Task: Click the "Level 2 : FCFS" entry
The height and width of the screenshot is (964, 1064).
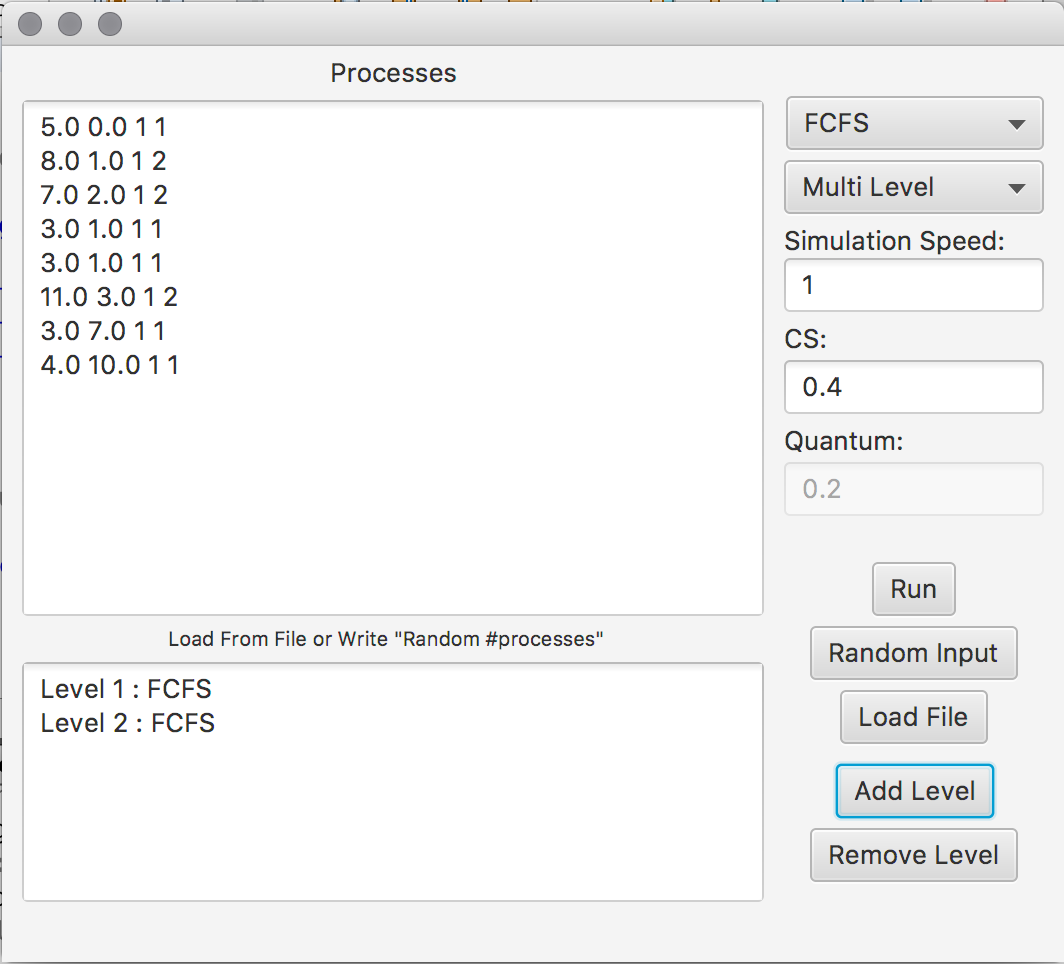Action: [x=127, y=723]
